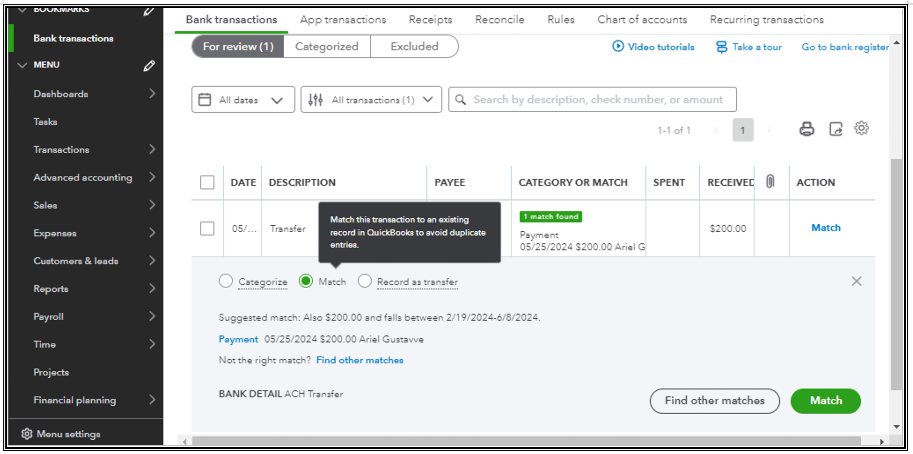913x454 pixels.
Task: Click the $200.00 received amount cell
Action: 728,229
